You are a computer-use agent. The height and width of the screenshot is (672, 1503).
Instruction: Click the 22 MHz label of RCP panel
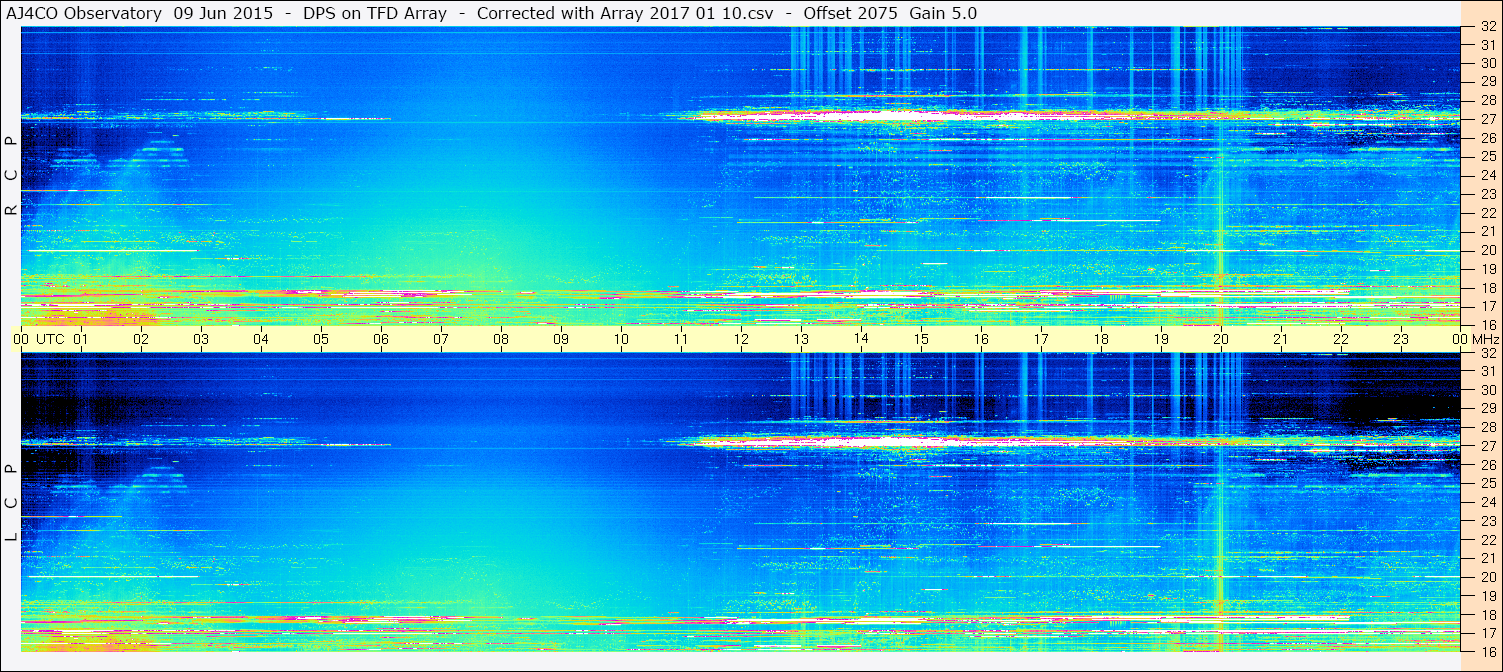click(1487, 213)
